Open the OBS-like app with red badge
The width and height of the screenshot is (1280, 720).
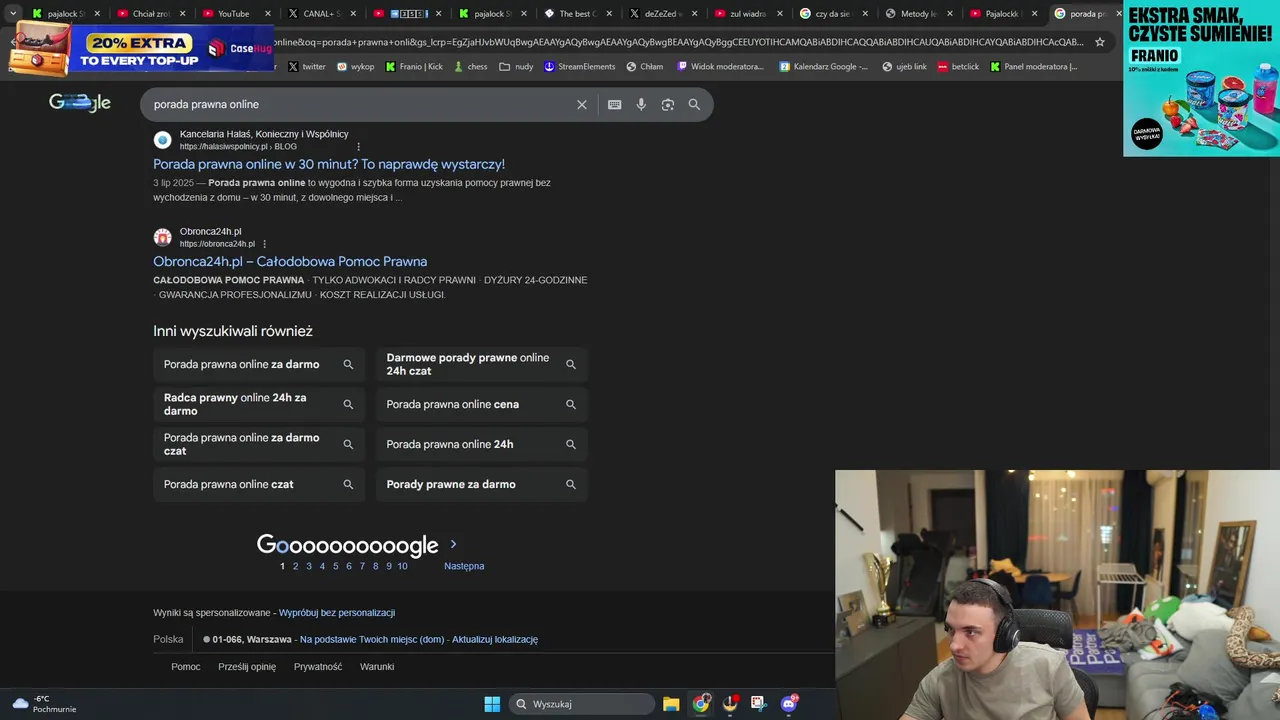point(730,704)
